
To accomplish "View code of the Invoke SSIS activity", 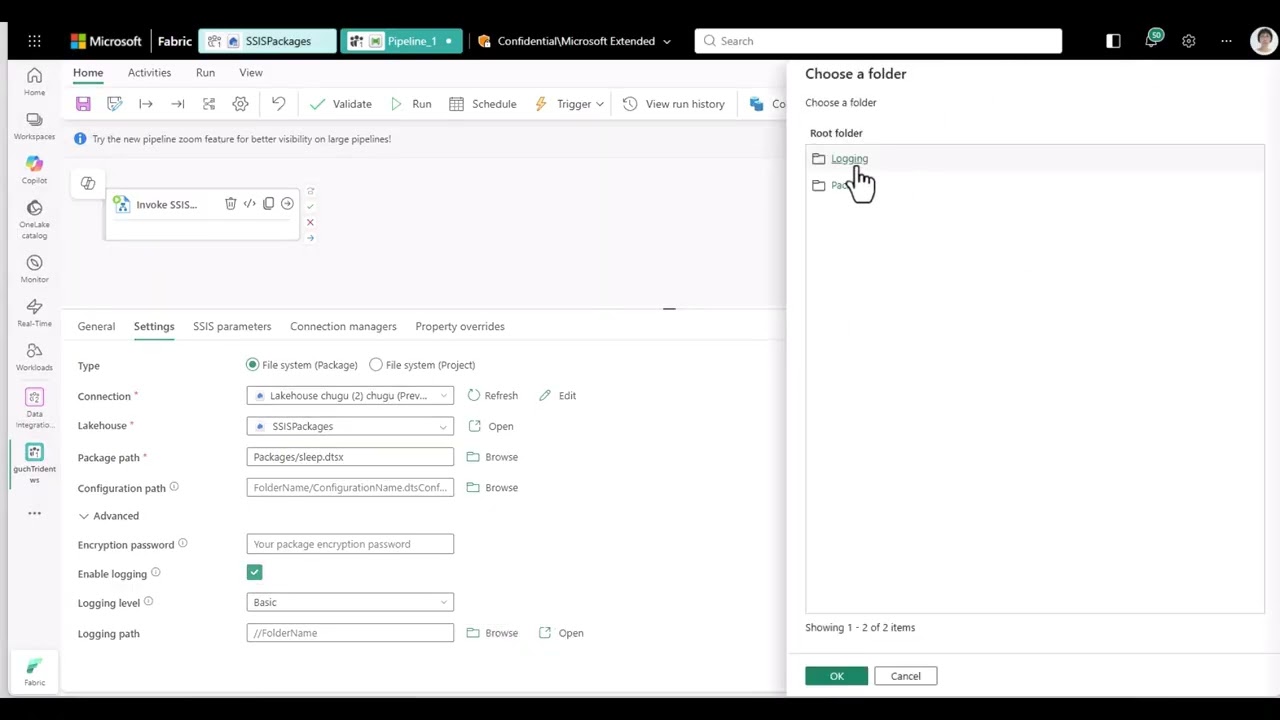I will [250, 204].
